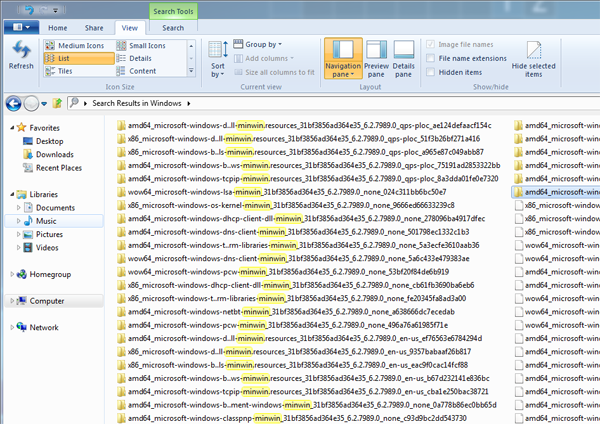Click Size all columns to fit
This screenshot has width=600, height=424.
click(274, 72)
